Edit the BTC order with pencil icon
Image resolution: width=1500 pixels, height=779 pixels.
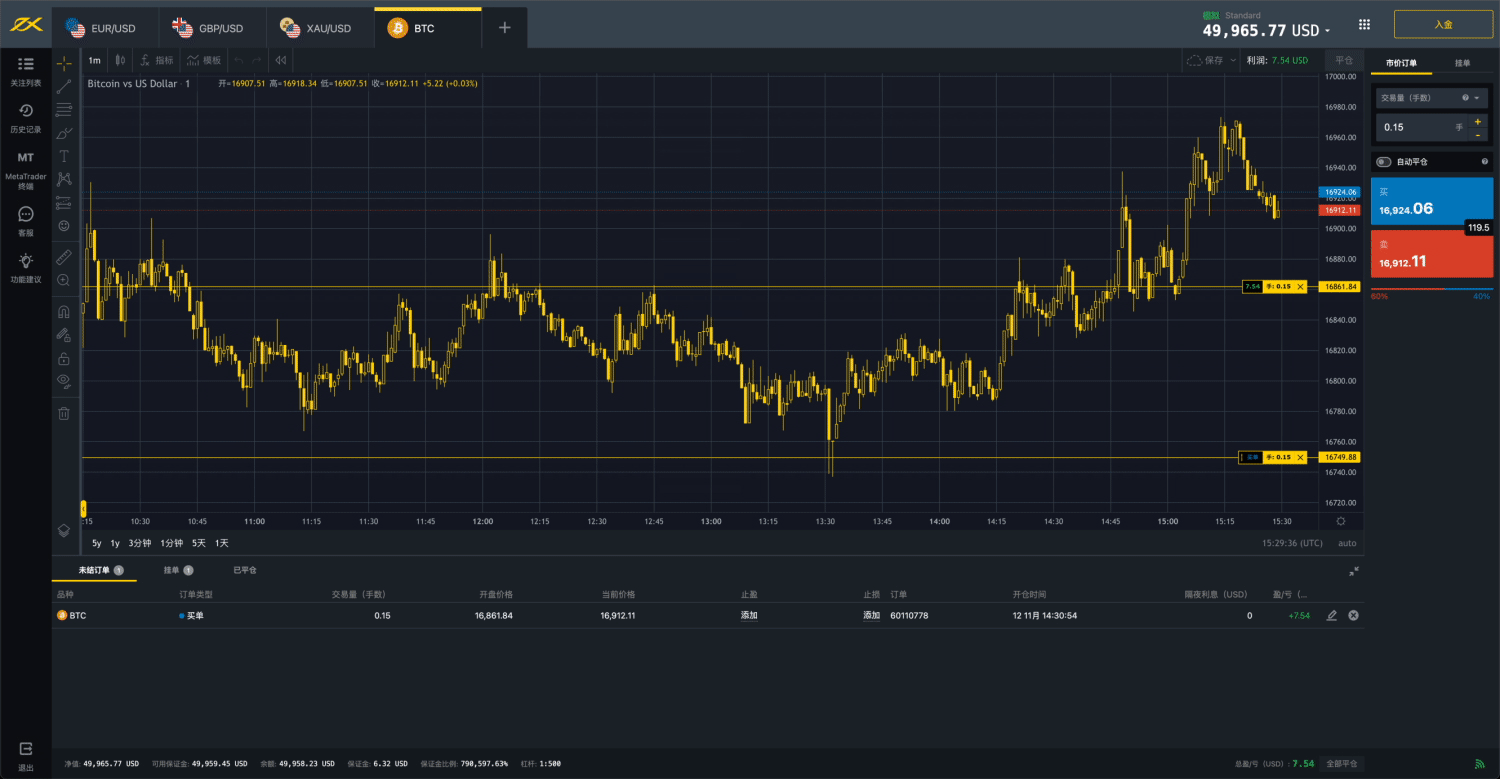1331,616
